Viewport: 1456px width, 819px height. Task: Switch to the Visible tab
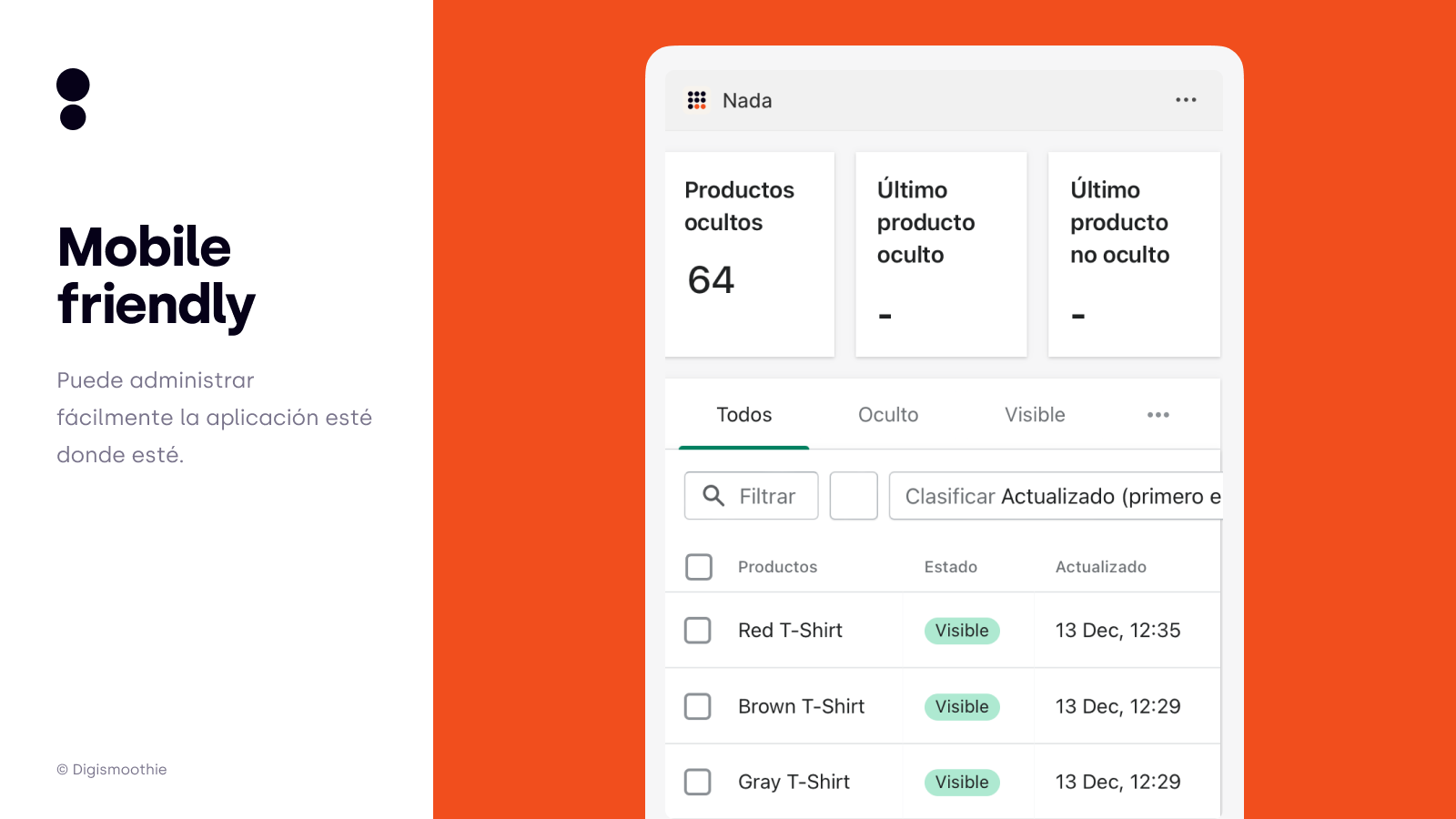(x=1035, y=415)
